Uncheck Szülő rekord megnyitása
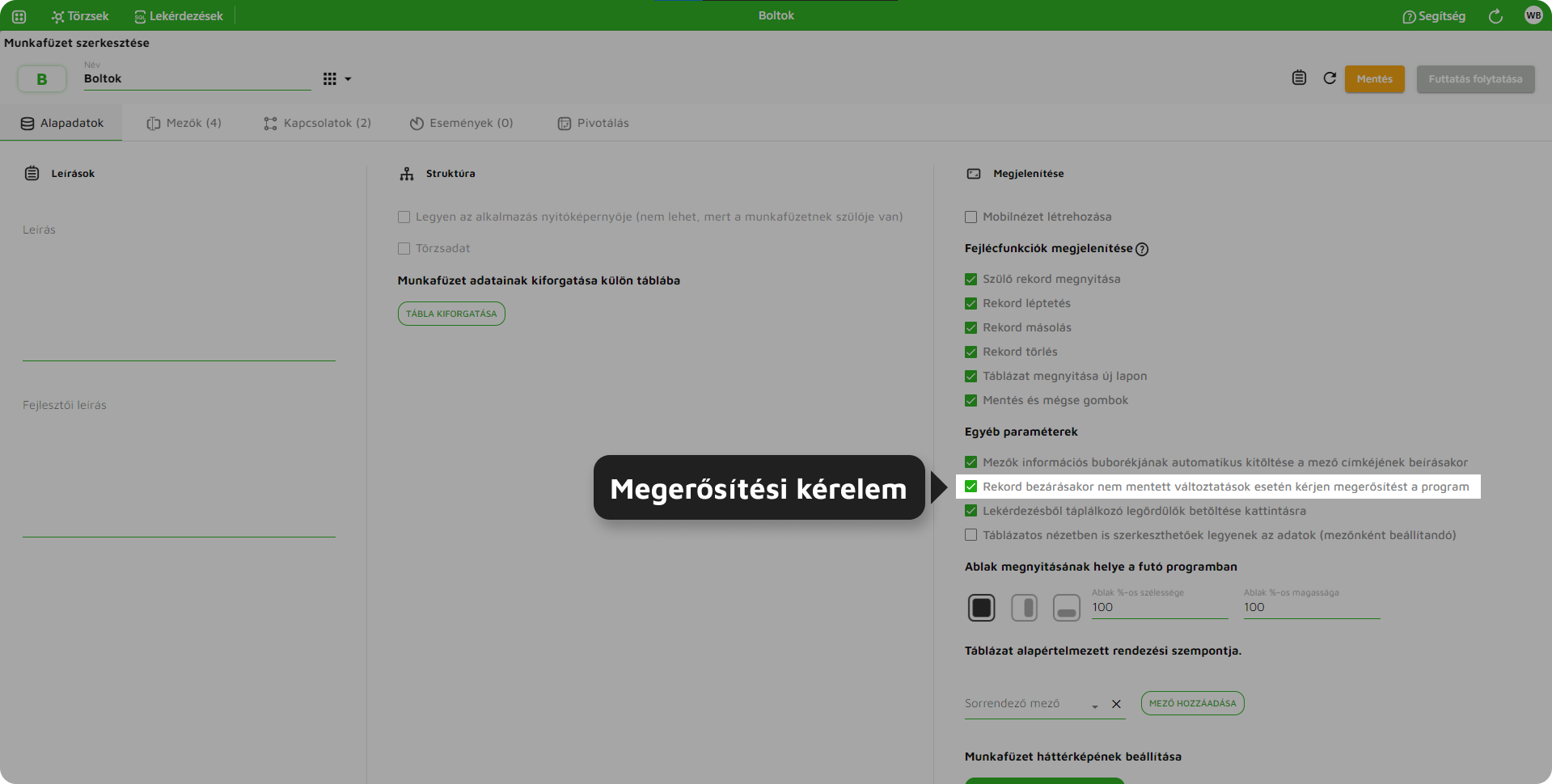This screenshot has width=1552, height=784. pyautogui.click(x=971, y=279)
